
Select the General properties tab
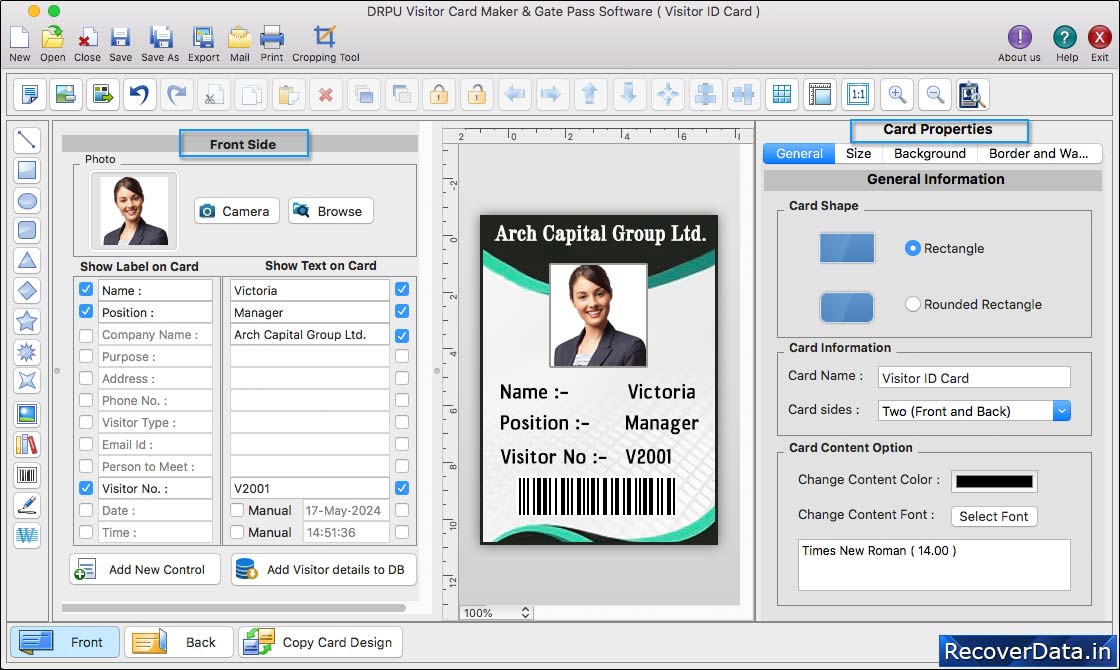coord(799,154)
